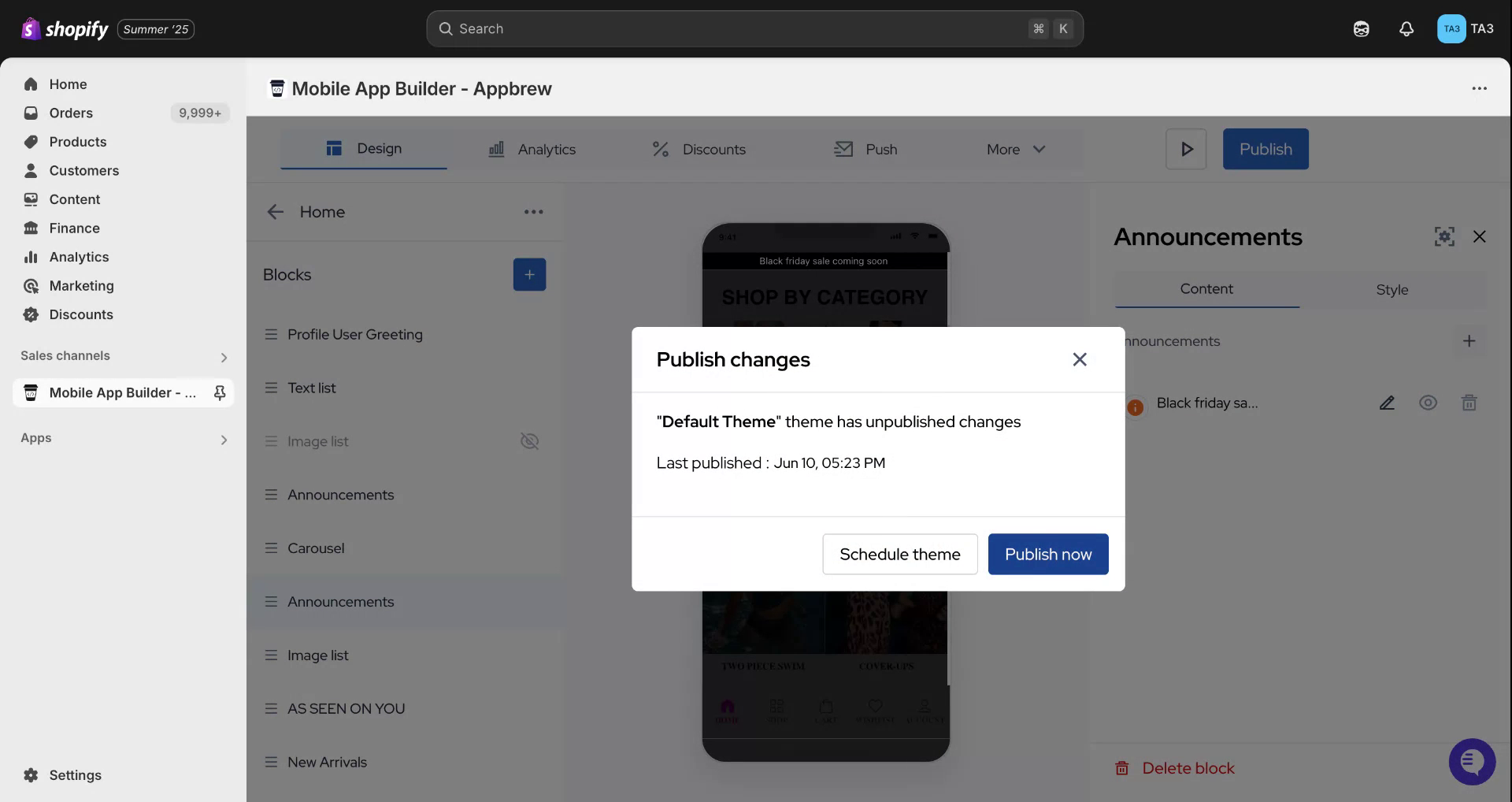The image size is (1512, 802).
Task: Open the Analytics tab in app builder
Action: click(532, 149)
